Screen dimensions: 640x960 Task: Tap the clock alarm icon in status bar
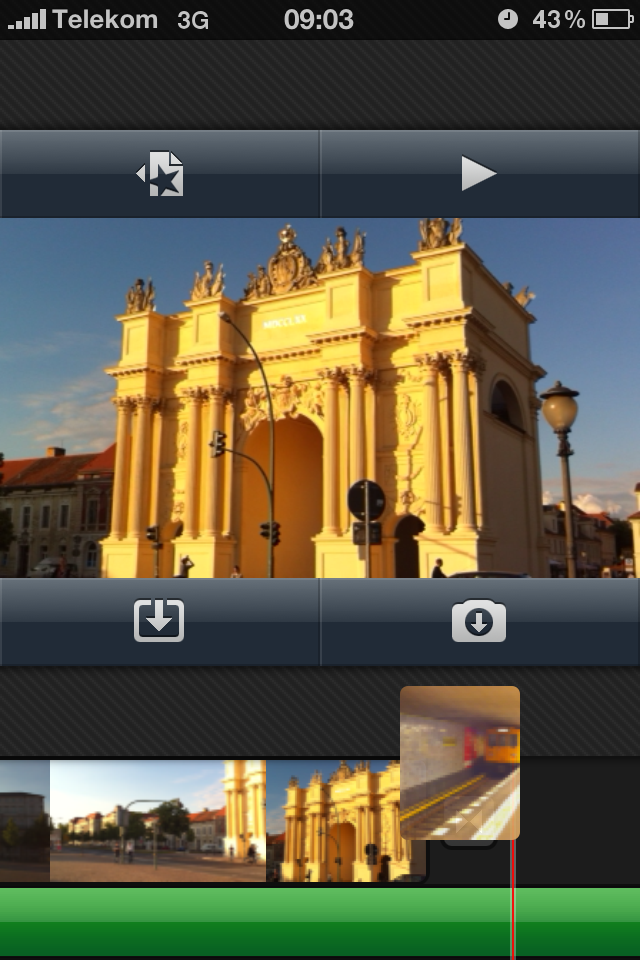(507, 20)
